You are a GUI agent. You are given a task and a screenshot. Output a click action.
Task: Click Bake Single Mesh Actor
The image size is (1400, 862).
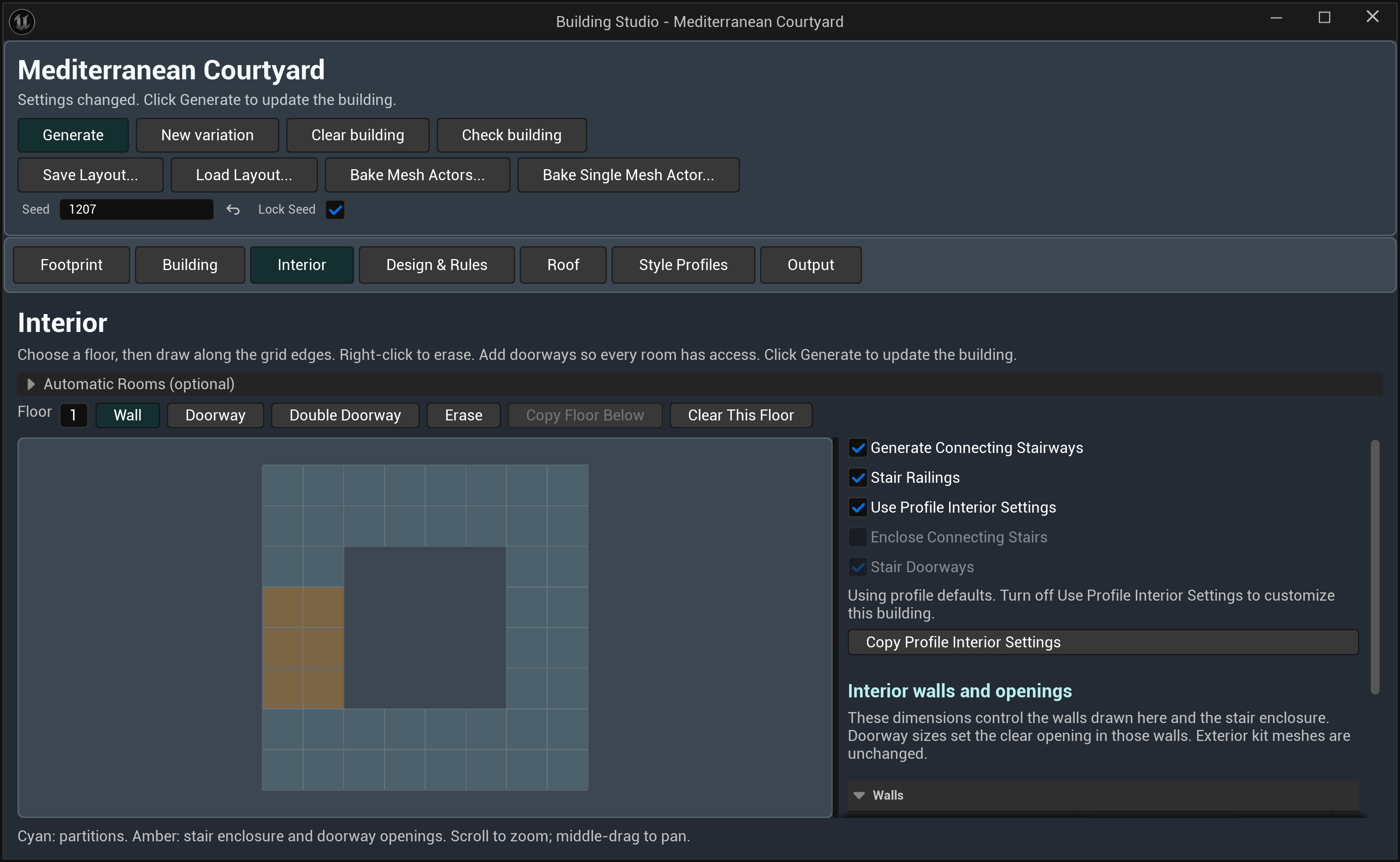628,175
